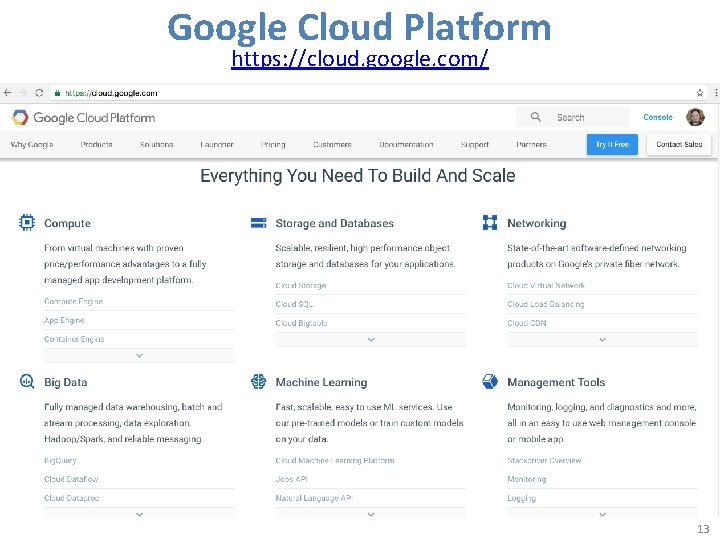Open the Monitoring link

pos(527,479)
